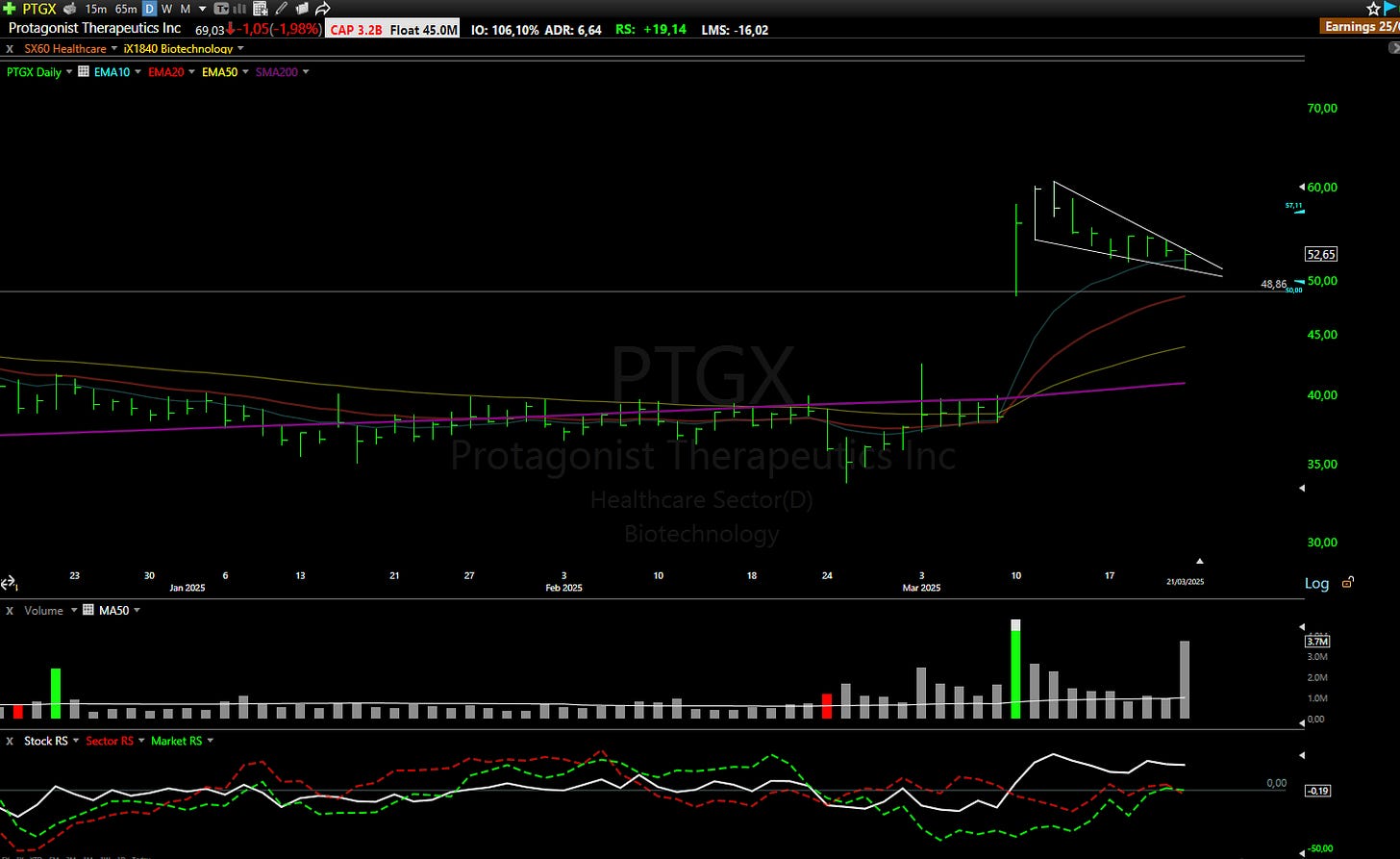Screen dimensions: 1400x859
Task: Open the Market RS dropdown
Action: pyautogui.click(x=210, y=741)
